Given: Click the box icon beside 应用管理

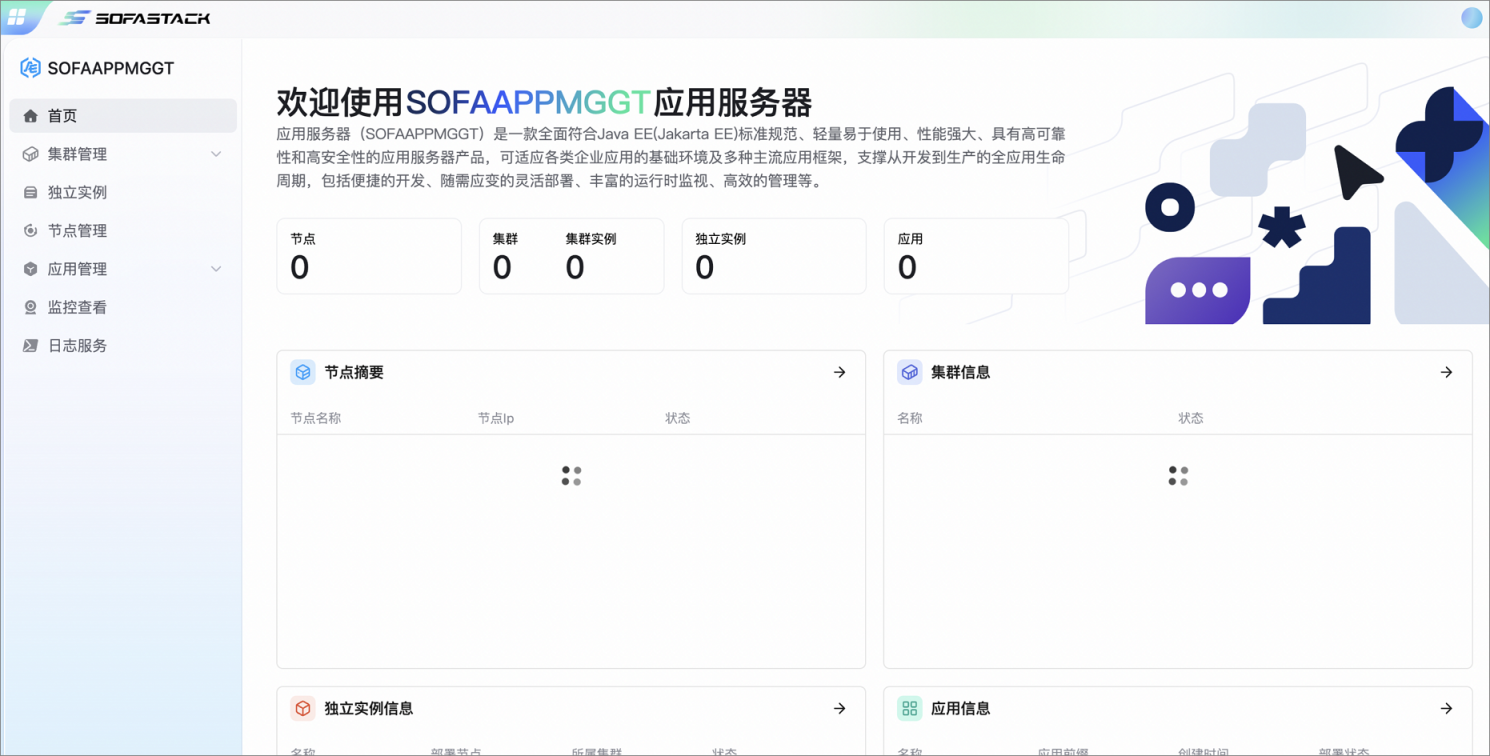Looking at the screenshot, I should click(x=30, y=269).
